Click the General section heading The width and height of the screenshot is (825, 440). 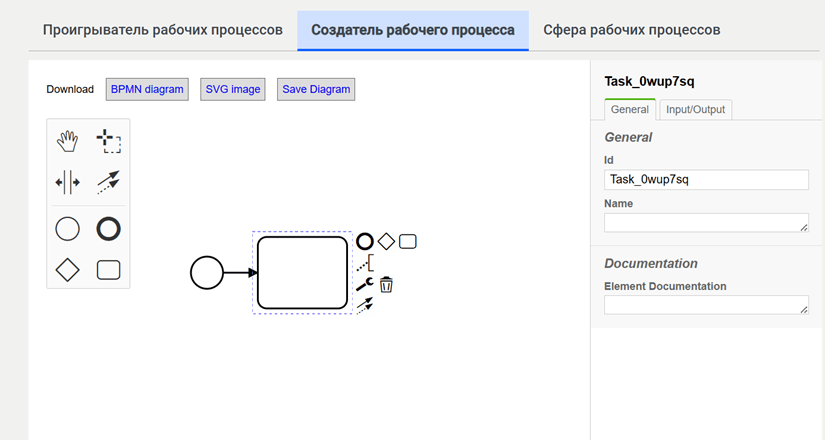pyautogui.click(x=628, y=137)
